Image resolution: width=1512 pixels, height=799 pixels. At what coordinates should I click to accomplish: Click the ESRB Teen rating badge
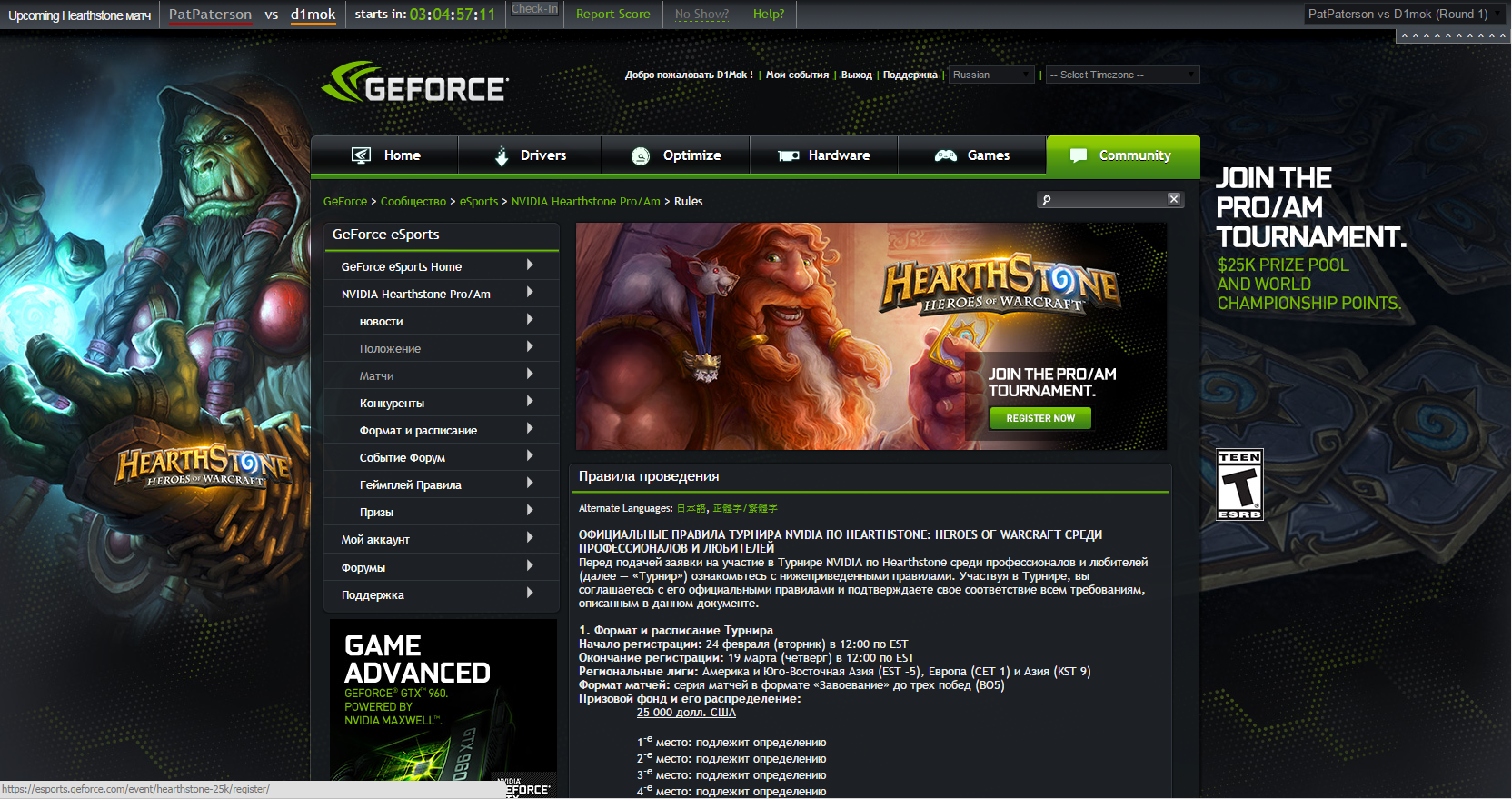pyautogui.click(x=1239, y=484)
